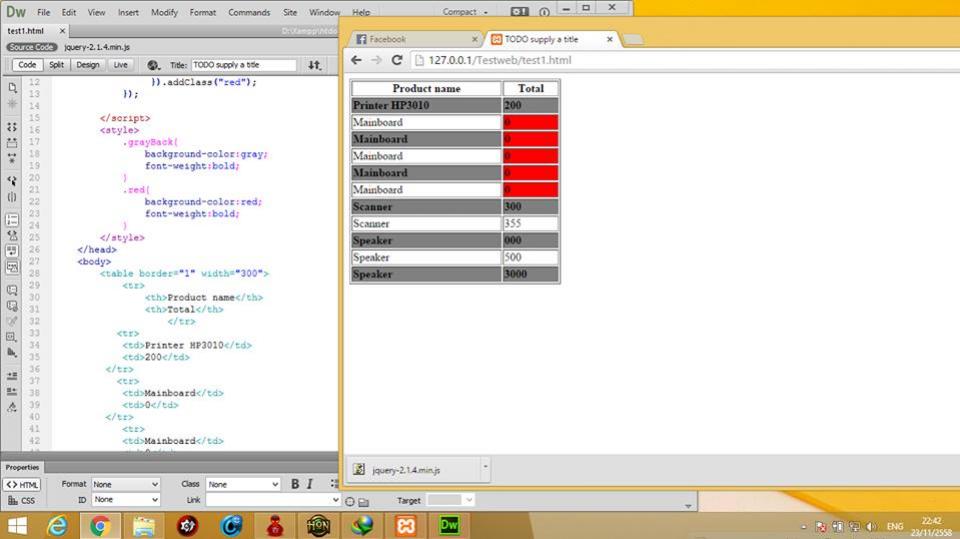The image size is (960, 539).
Task: Open XAMPP from the taskbar
Action: (x=405, y=526)
